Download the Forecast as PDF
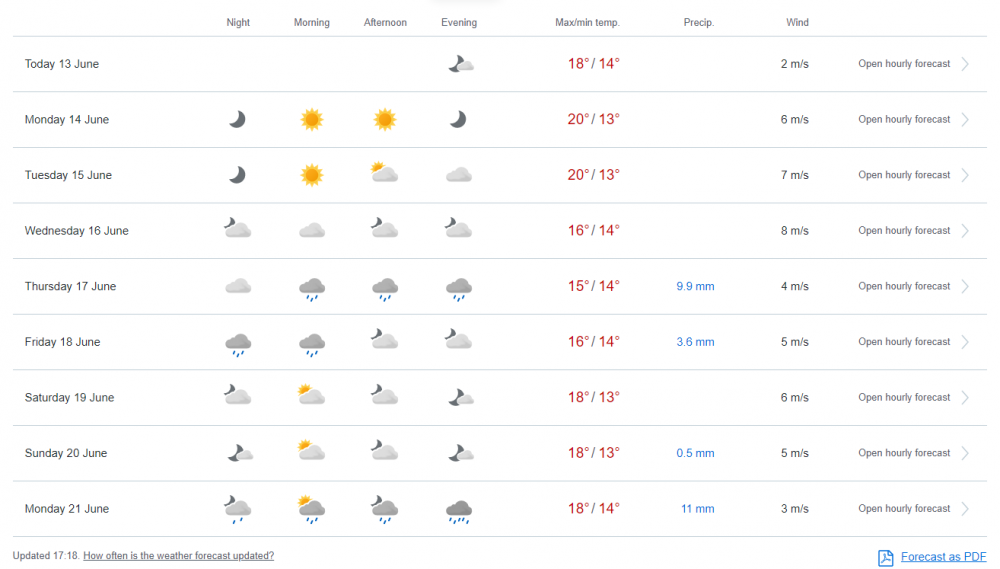Screen dimensions: 1000x569 point(943,557)
